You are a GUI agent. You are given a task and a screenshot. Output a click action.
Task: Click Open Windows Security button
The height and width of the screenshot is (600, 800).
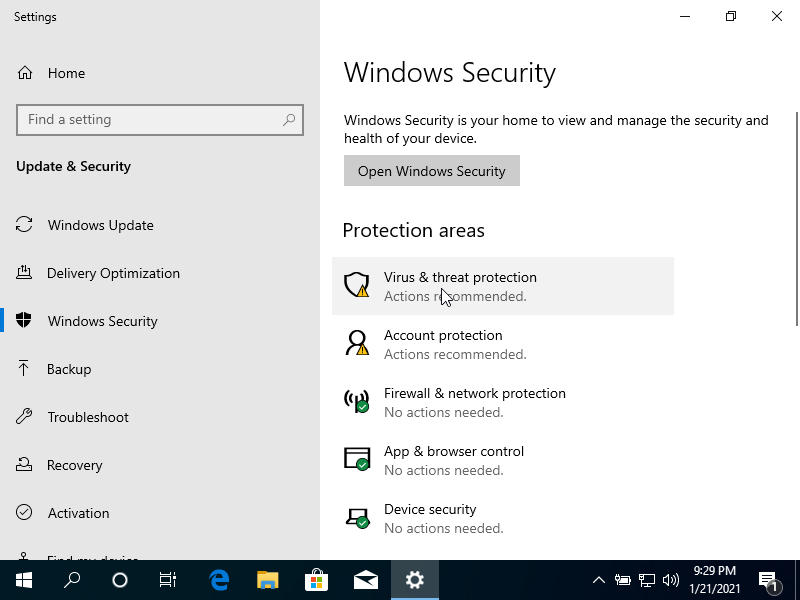coord(432,170)
